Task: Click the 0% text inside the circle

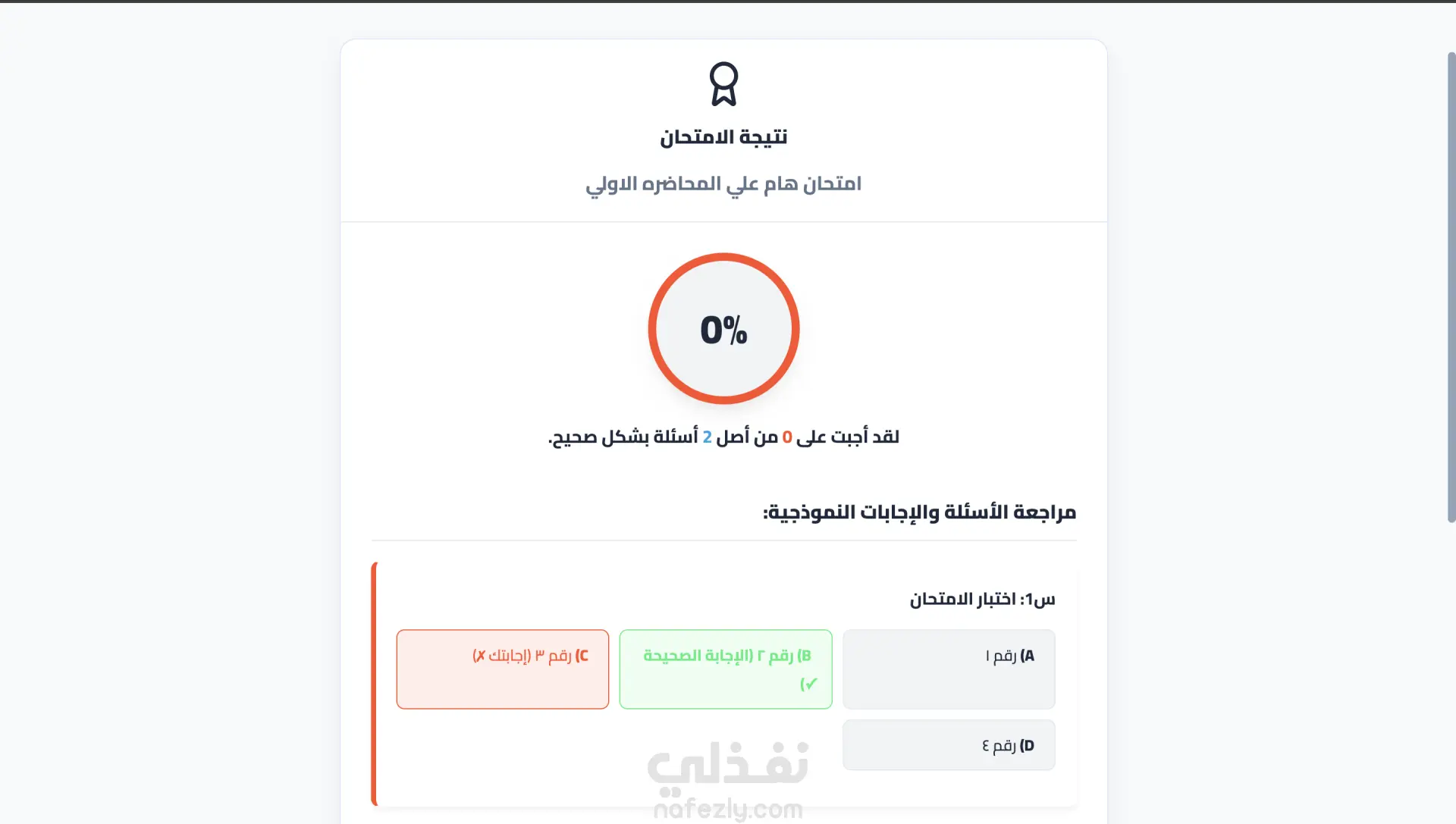Action: coord(723,330)
